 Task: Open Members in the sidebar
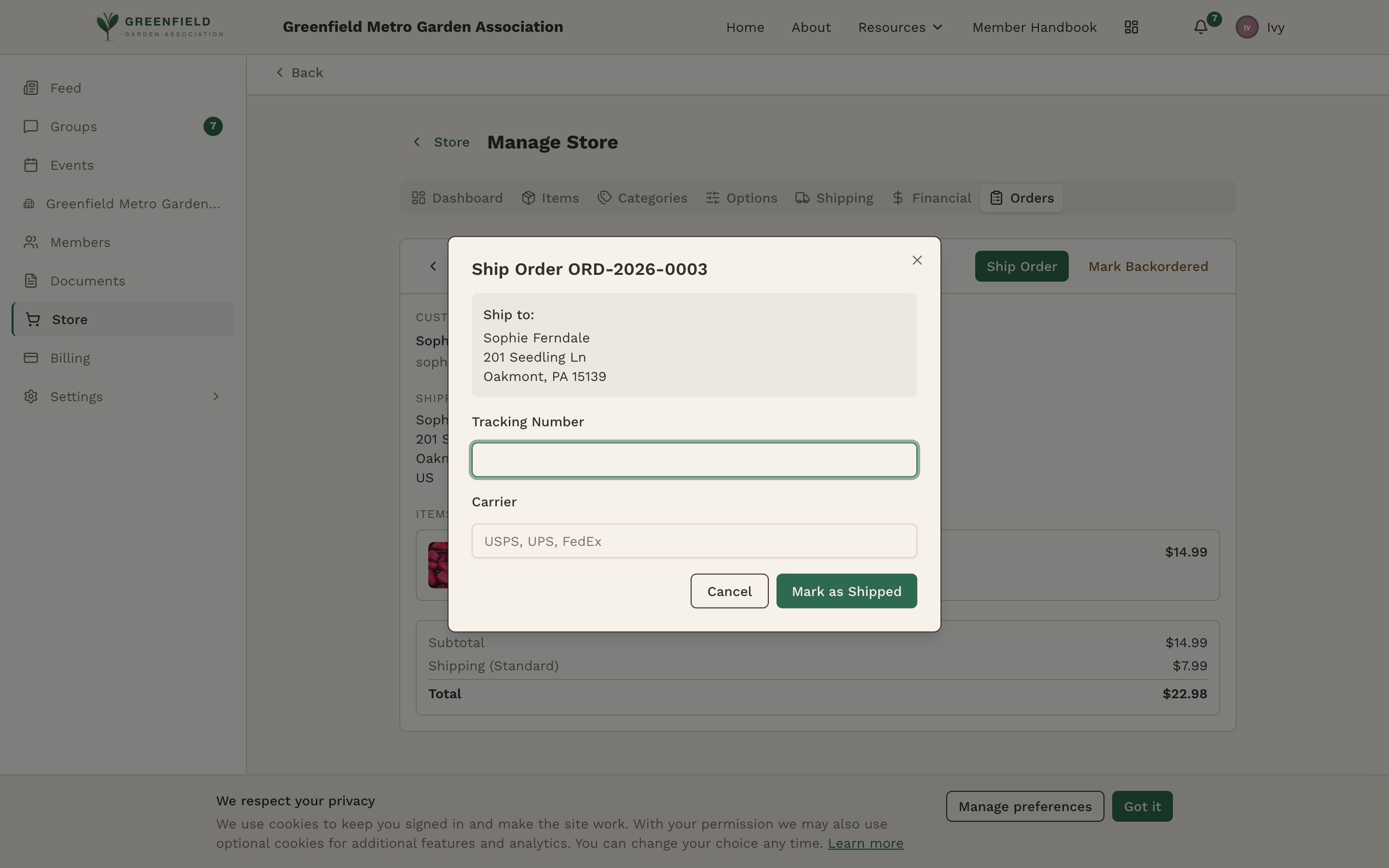coord(123,242)
